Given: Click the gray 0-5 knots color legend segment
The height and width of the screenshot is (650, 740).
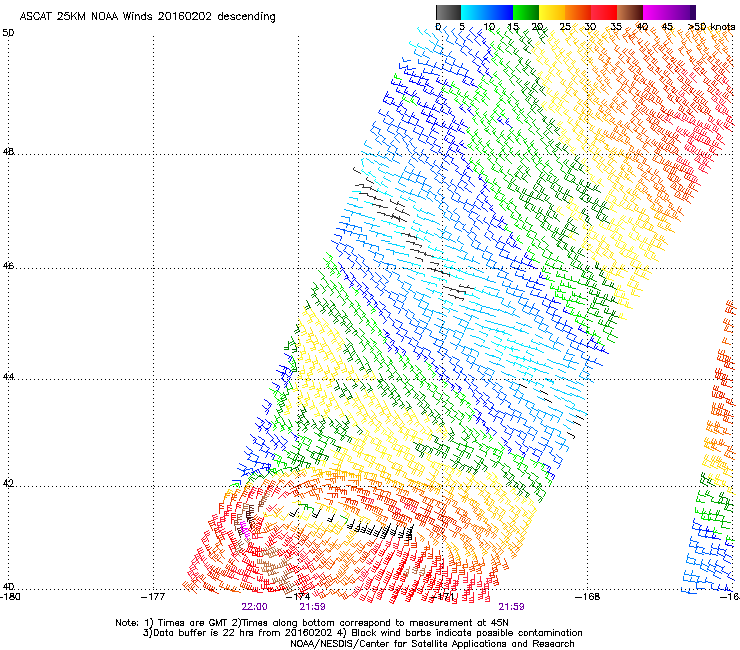Looking at the screenshot, I should coord(448,12).
